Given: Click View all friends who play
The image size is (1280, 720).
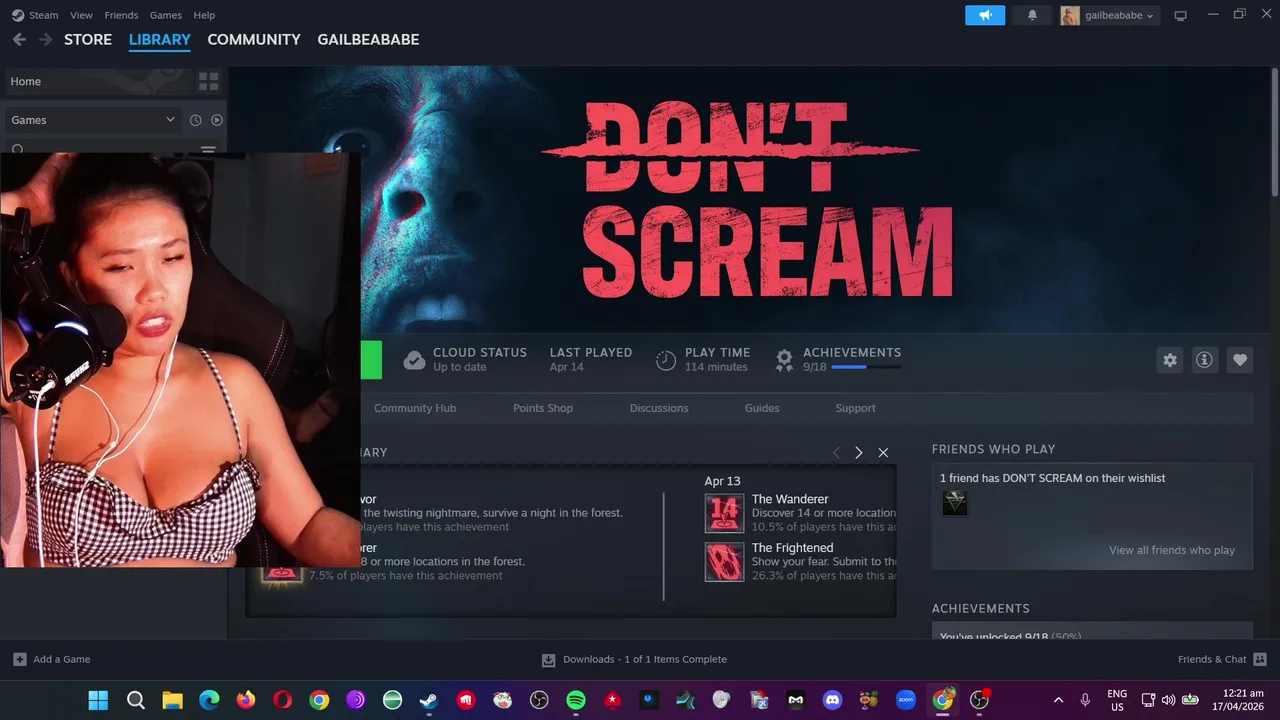Looking at the screenshot, I should click(1171, 550).
